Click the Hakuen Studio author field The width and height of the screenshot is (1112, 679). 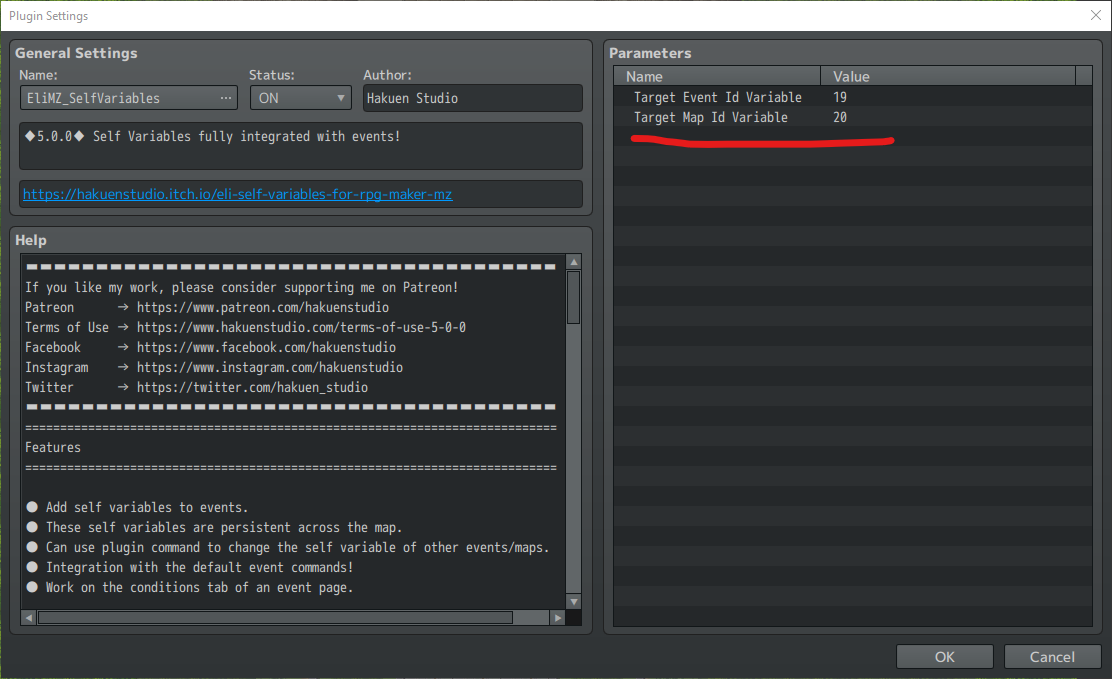(x=472, y=98)
